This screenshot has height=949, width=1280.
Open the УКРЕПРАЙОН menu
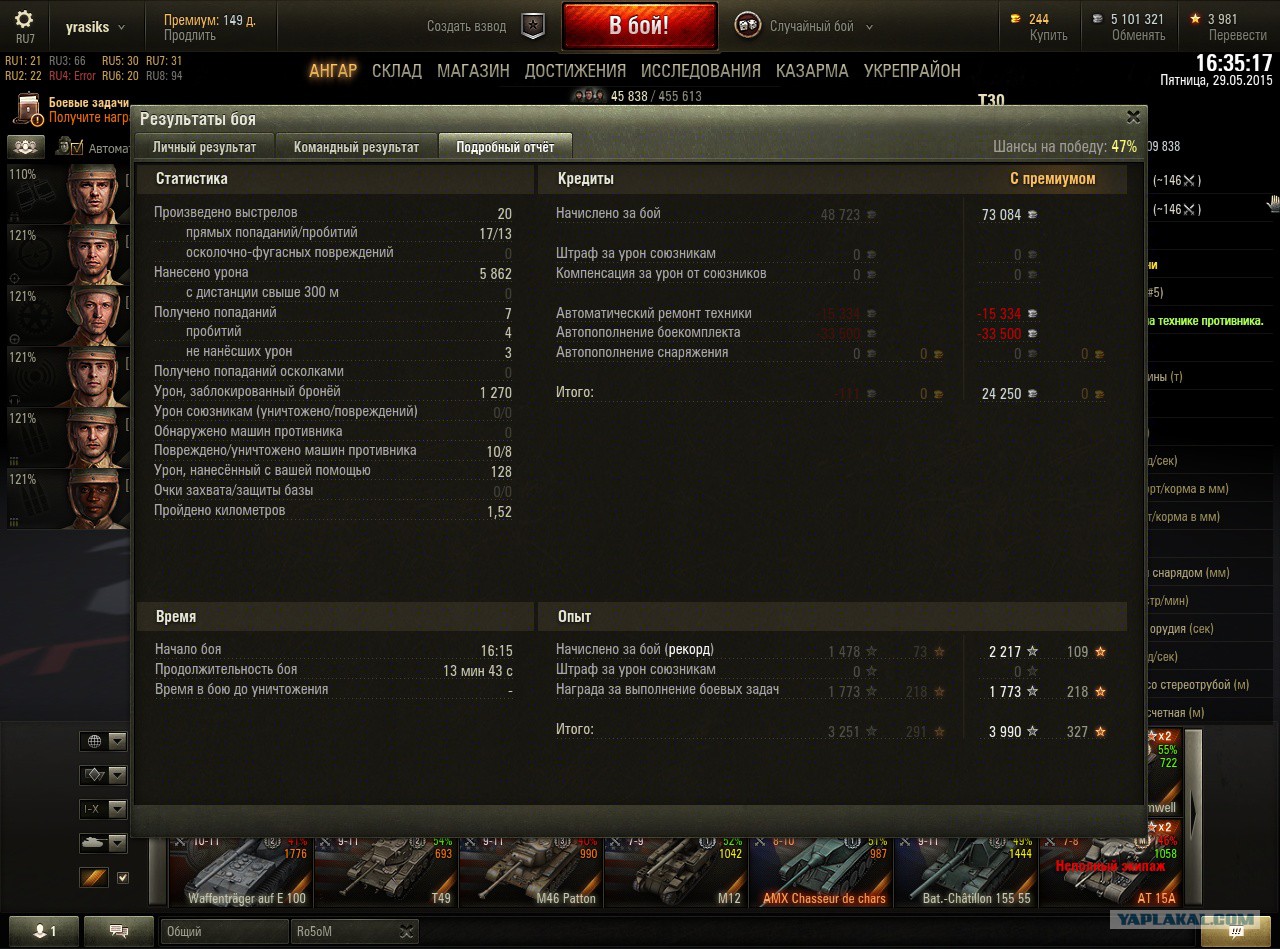[x=912, y=71]
